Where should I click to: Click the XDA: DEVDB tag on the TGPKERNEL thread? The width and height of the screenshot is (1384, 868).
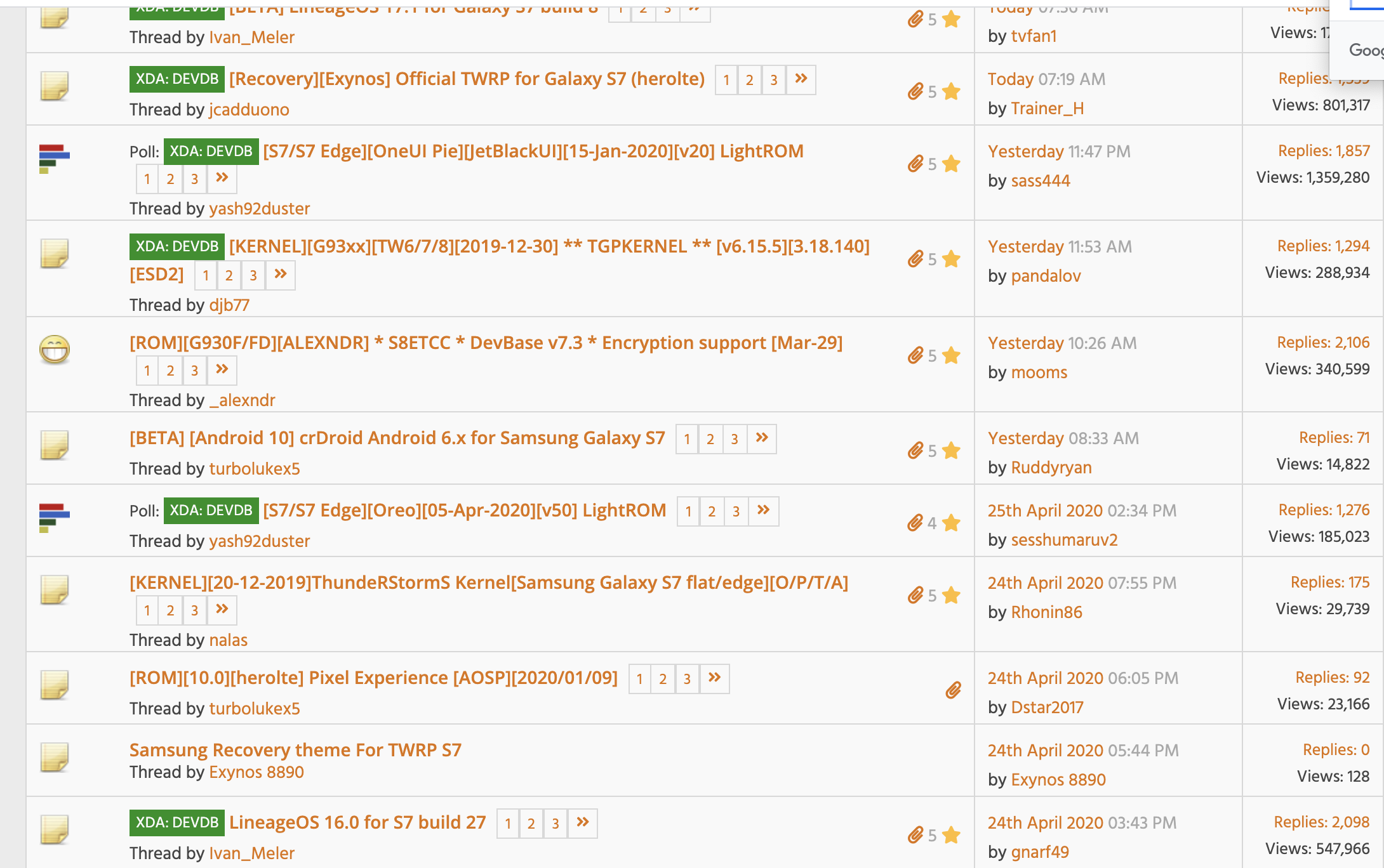(177, 247)
